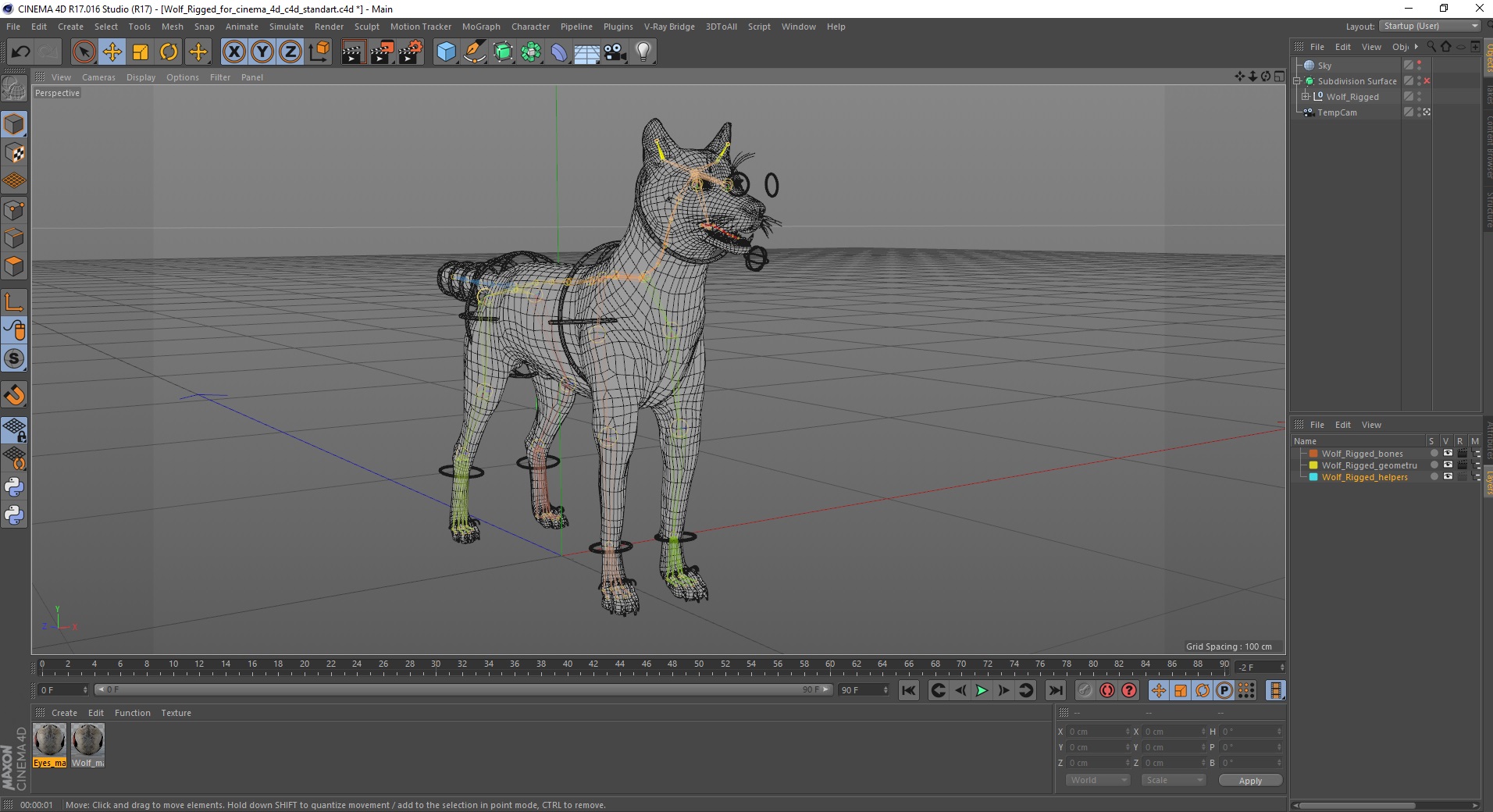The image size is (1493, 812).
Task: Click the Undo arrow icon
Action: pos(20,52)
